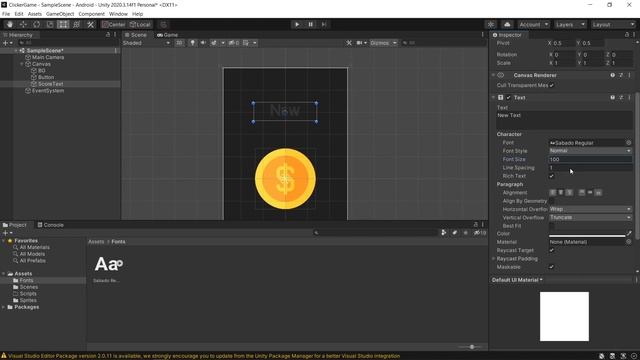Toggle Maskable checkbox
This screenshot has height=360, width=640.
click(x=552, y=267)
